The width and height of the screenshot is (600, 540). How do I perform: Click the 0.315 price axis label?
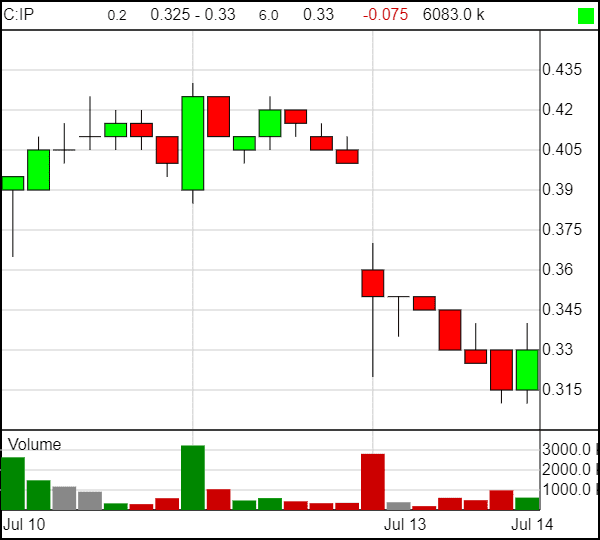[562, 390]
